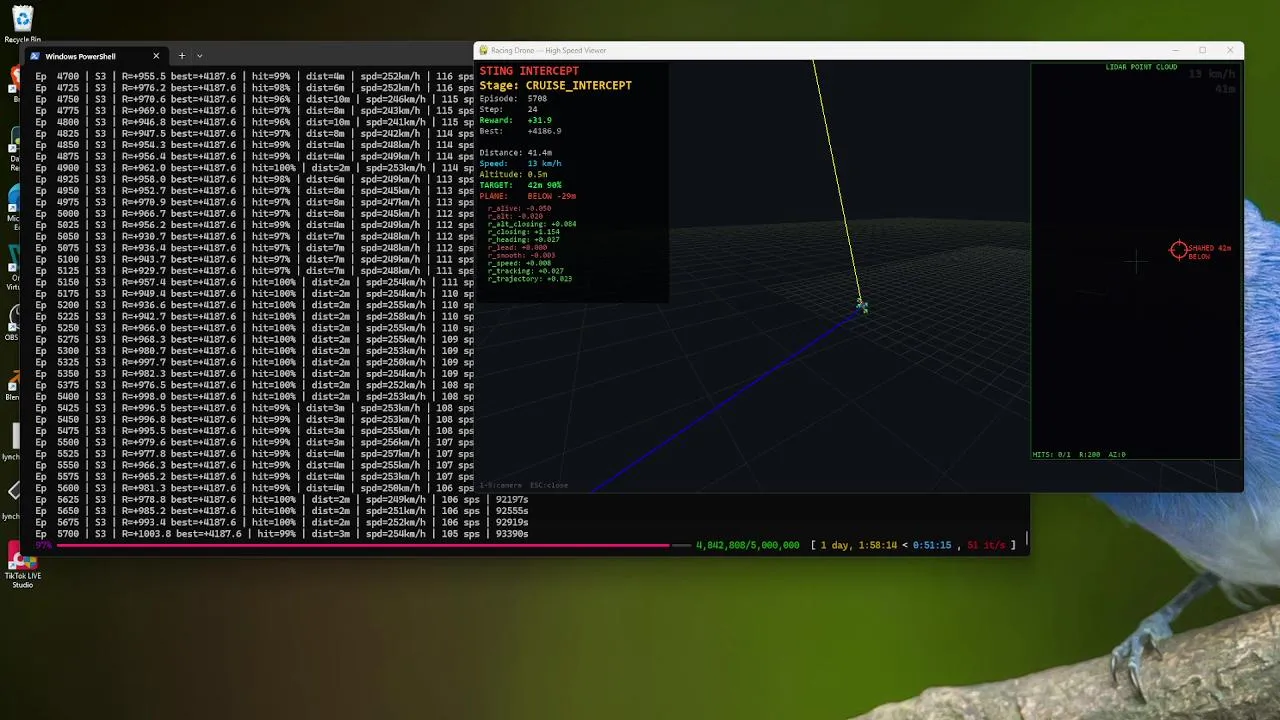Click the LIDAR POINT CLOUD panel title
This screenshot has height=720, width=1280.
pyautogui.click(x=1141, y=67)
